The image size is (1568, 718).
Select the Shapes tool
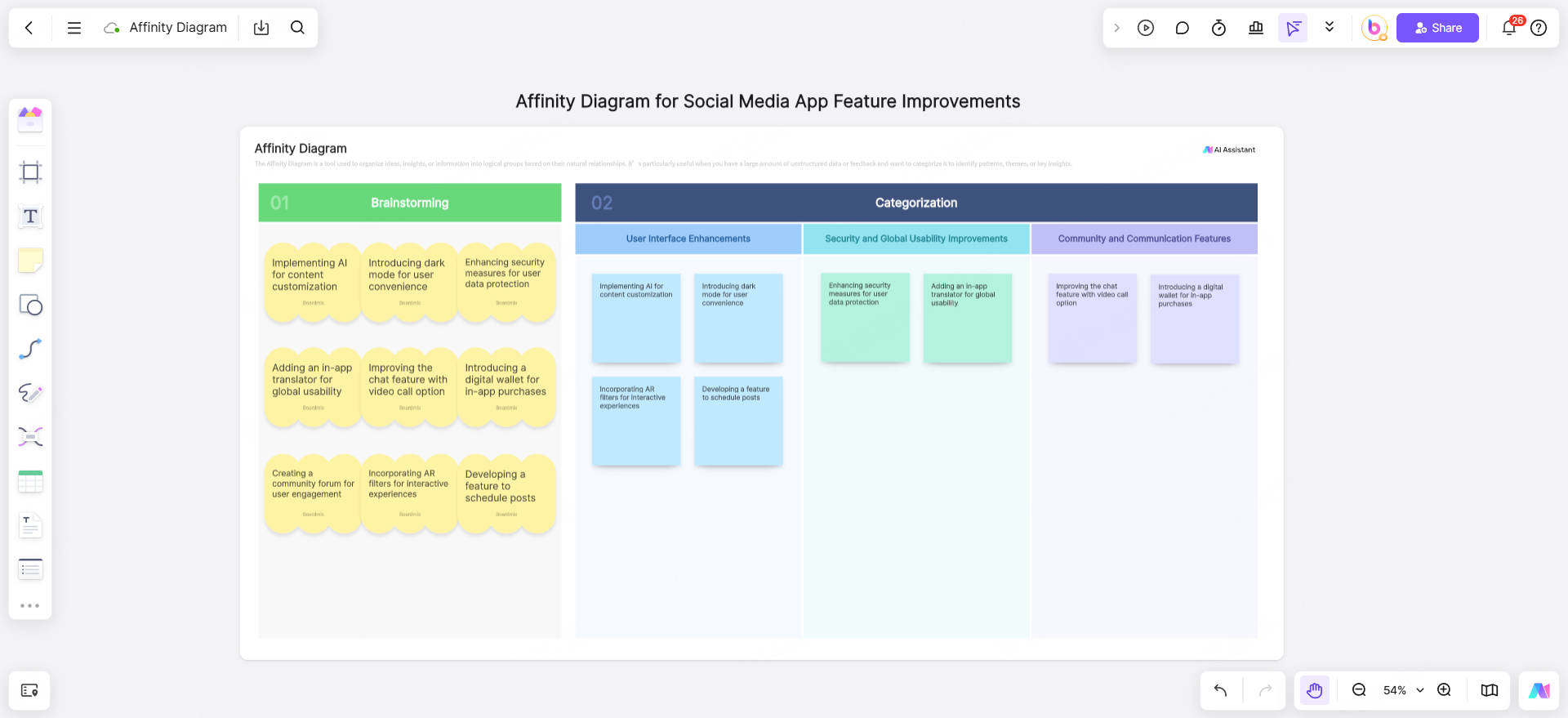click(x=30, y=305)
